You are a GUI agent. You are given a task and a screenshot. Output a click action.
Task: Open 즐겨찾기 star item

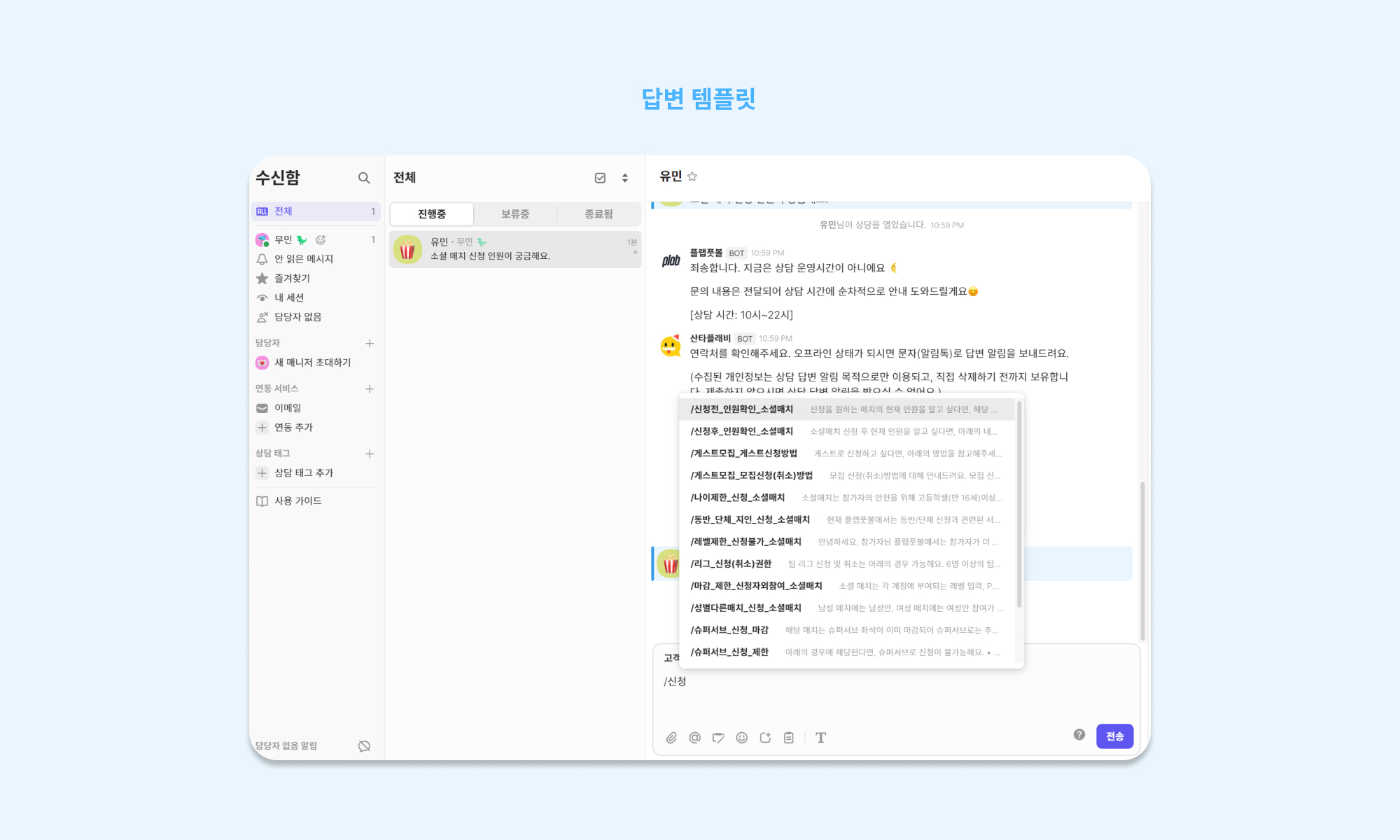point(316,279)
